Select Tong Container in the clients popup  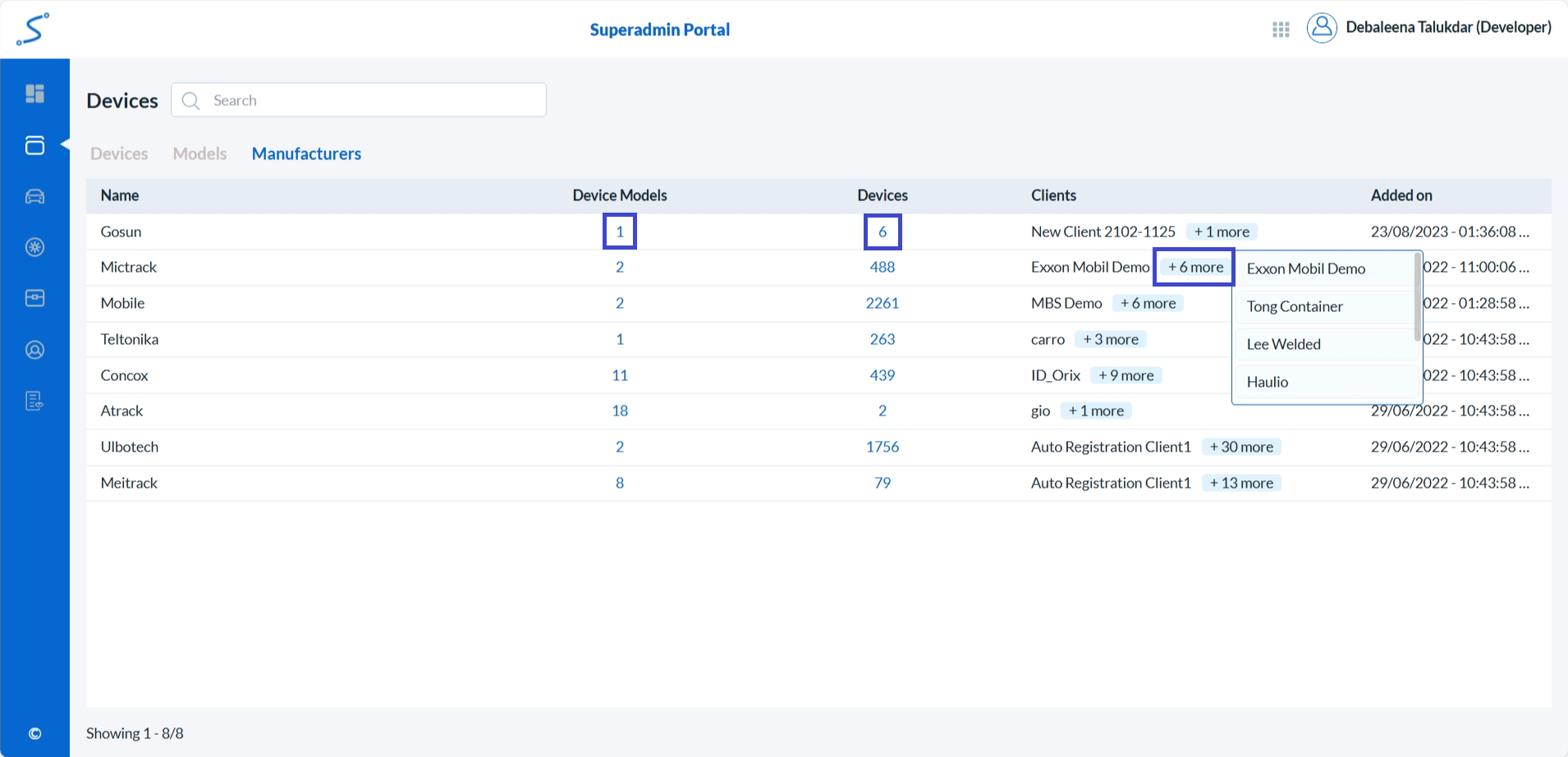[x=1295, y=305]
